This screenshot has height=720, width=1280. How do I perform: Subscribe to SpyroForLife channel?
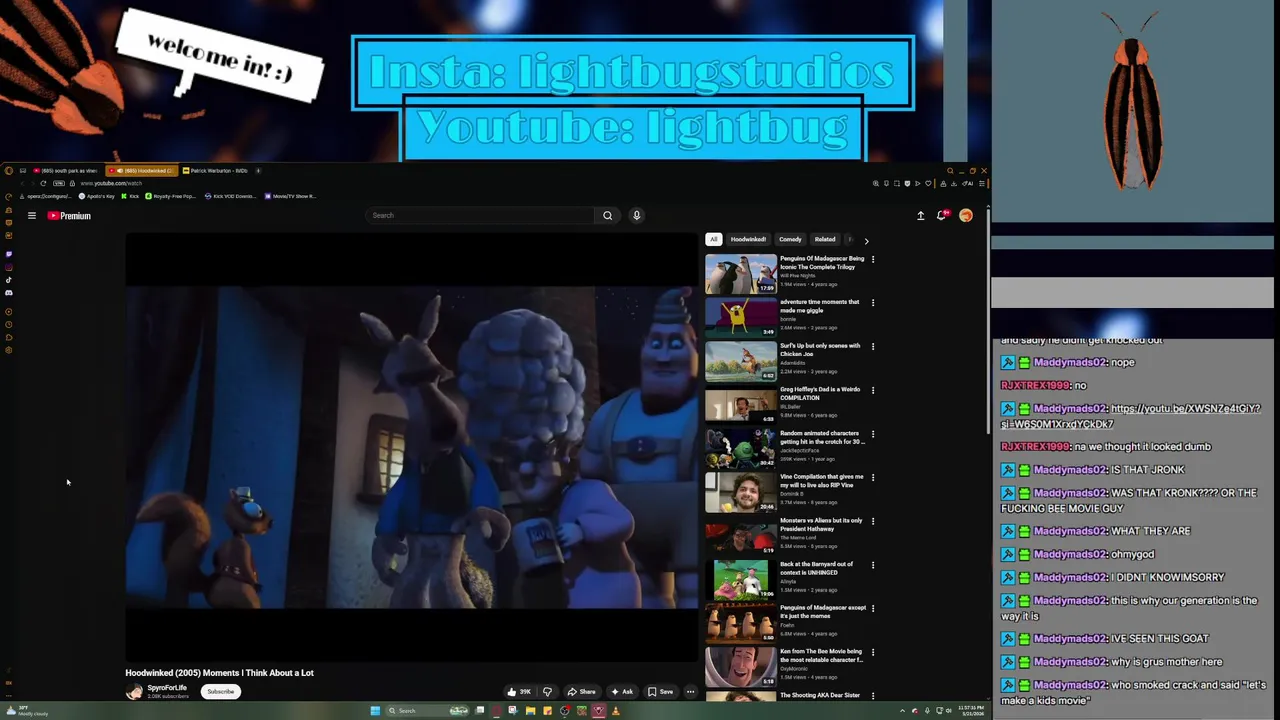click(220, 691)
